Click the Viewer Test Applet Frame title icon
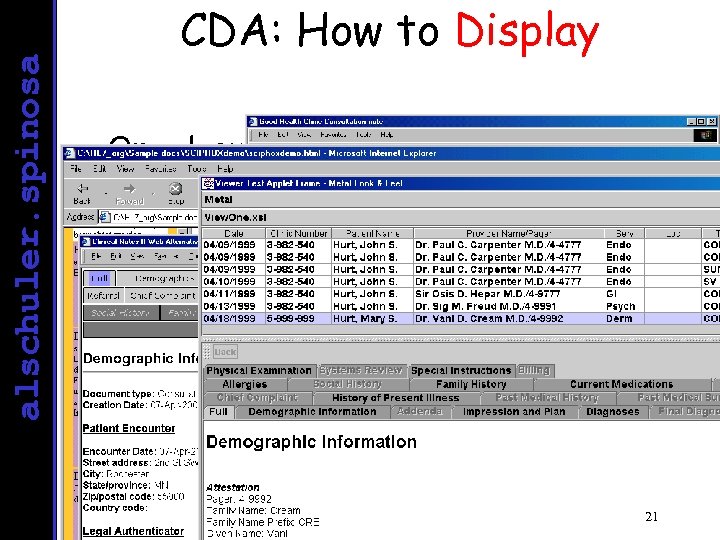720x540 pixels. 208,183
